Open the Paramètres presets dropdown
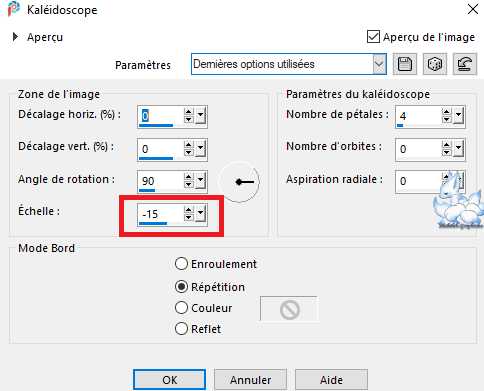This screenshot has width=484, height=391. tap(379, 64)
